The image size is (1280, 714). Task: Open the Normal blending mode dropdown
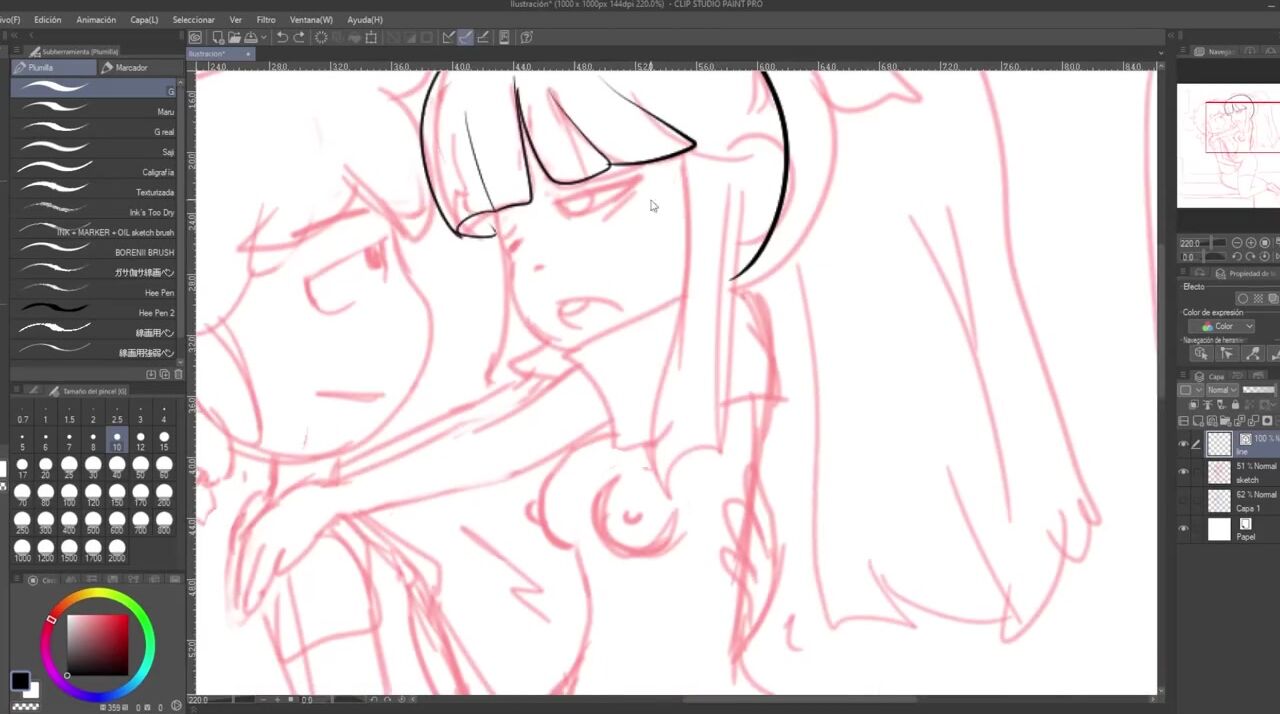point(1222,390)
